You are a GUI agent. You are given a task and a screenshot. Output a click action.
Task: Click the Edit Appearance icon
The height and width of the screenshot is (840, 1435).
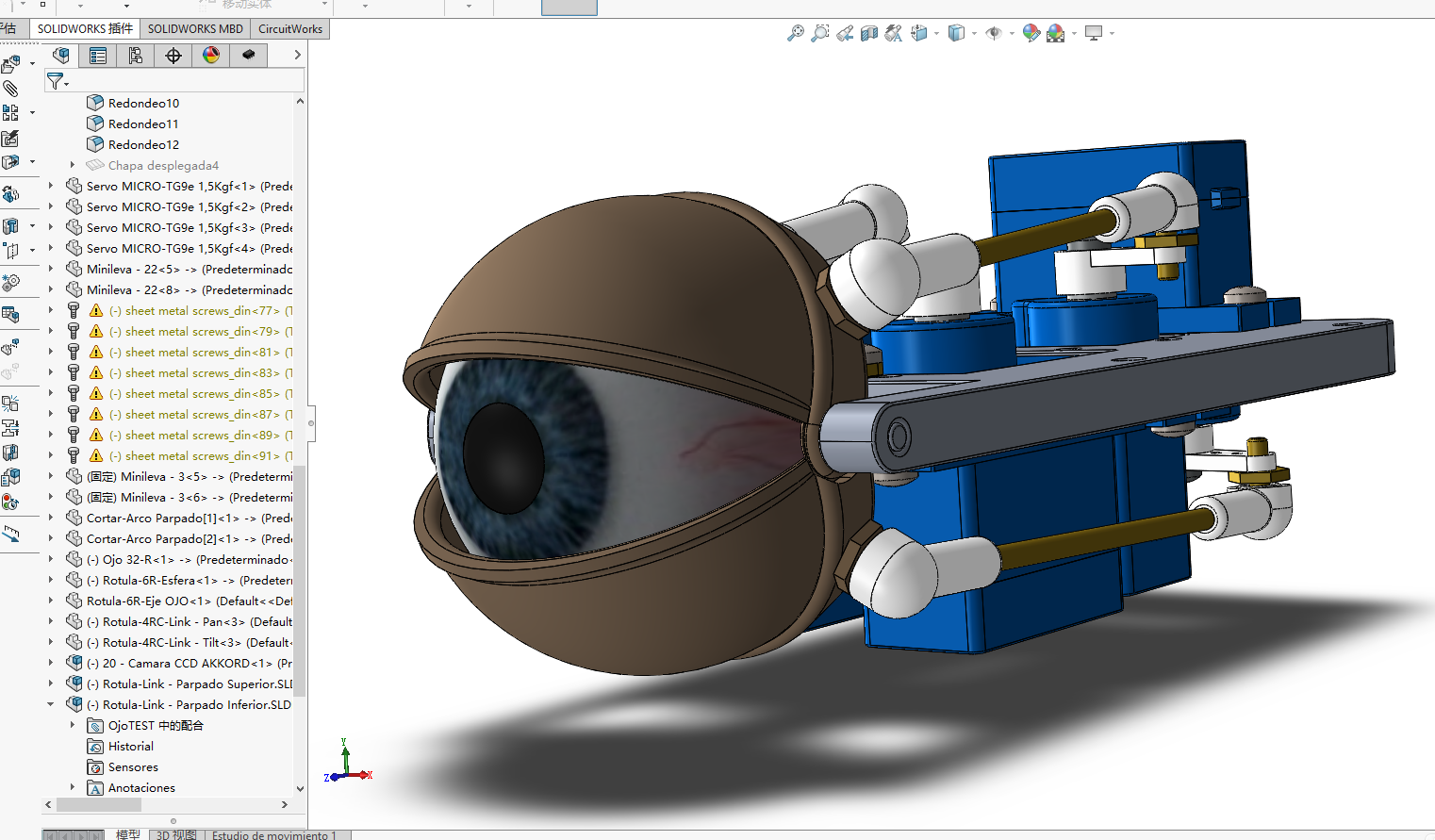click(1031, 33)
